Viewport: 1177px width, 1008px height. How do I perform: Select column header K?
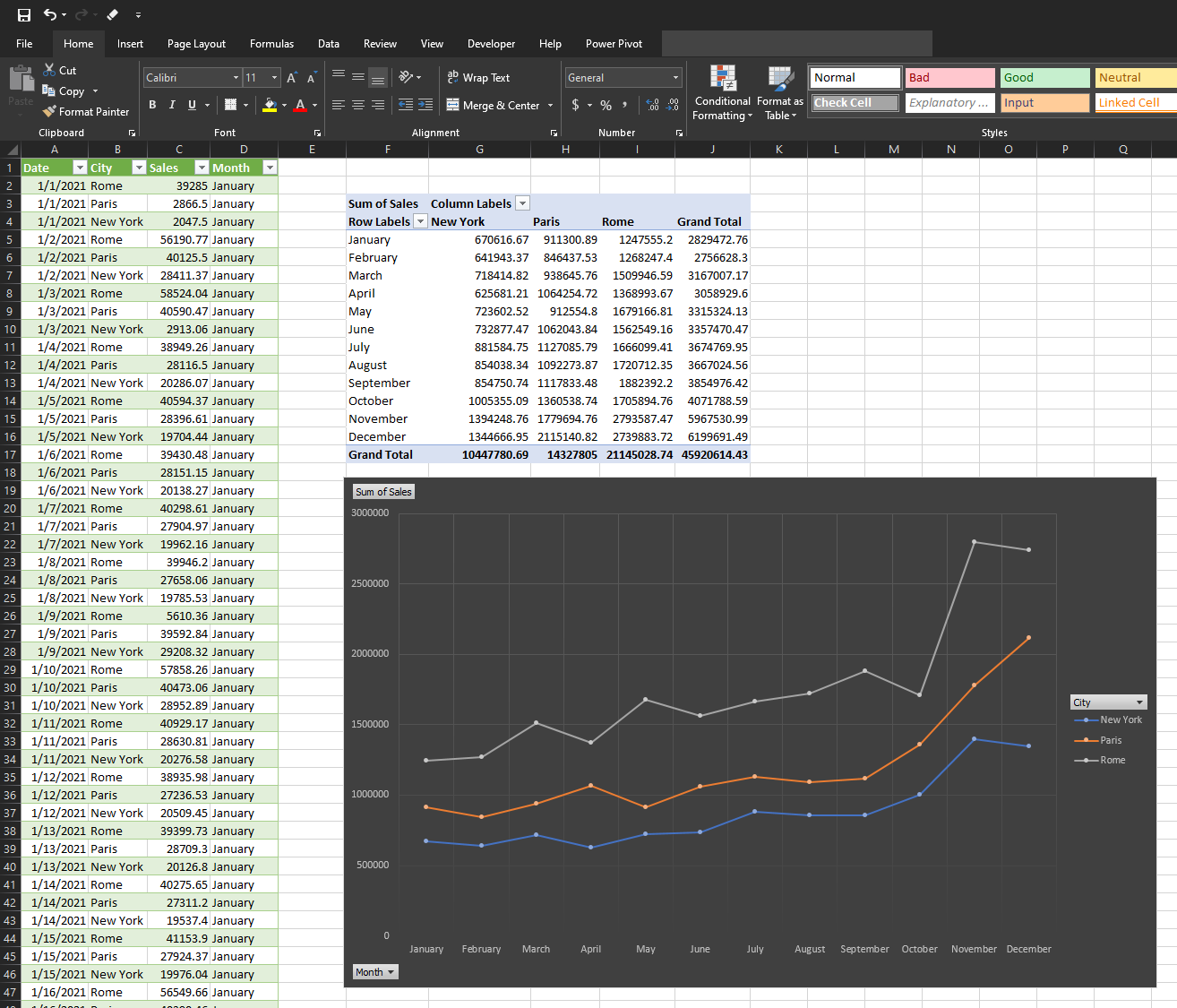pyautogui.click(x=779, y=150)
